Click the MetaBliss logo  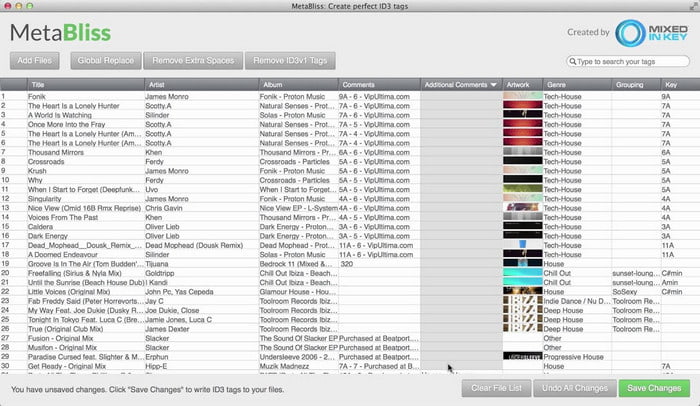tap(60, 33)
